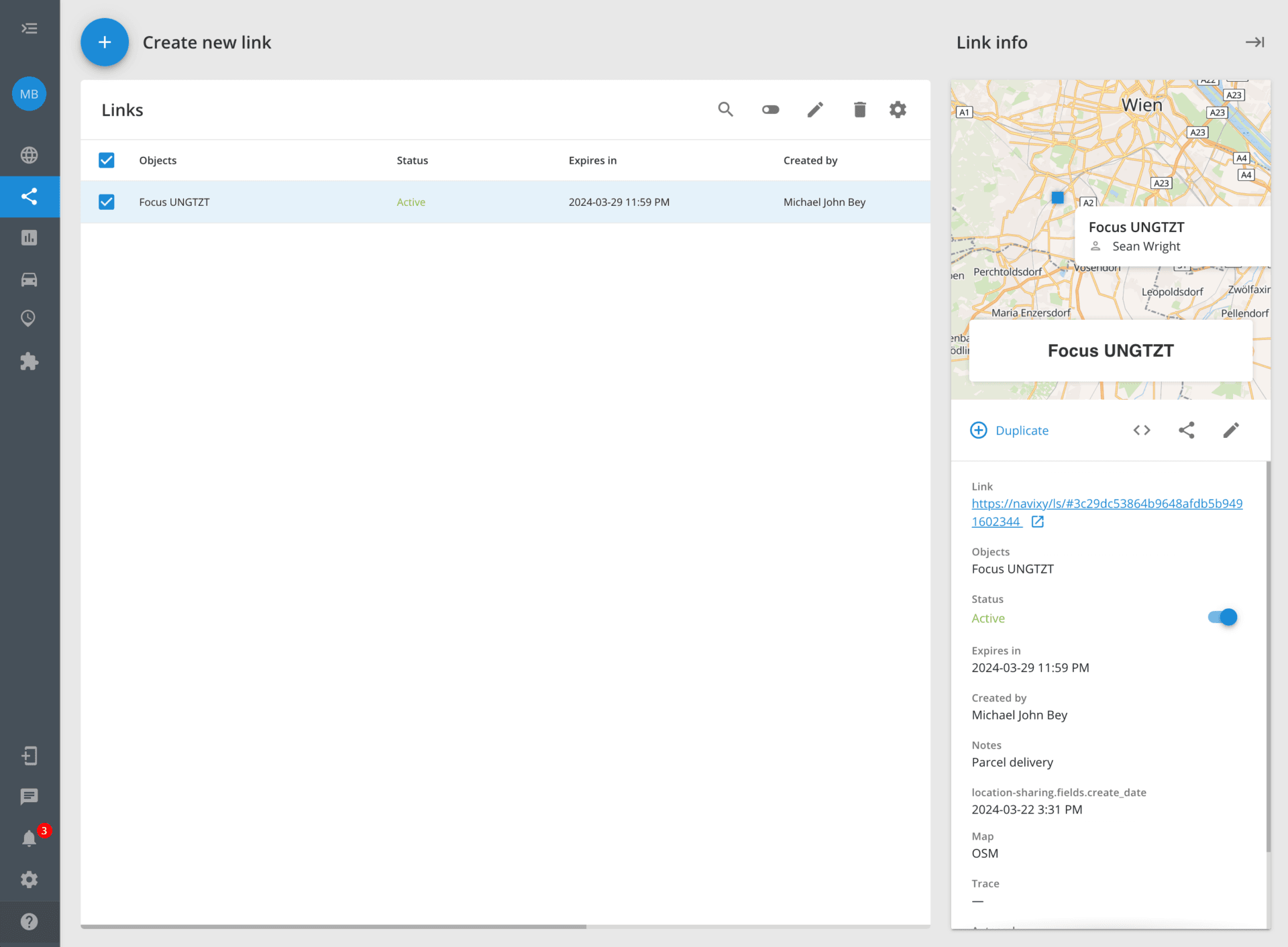Screen dimensions: 1288x947
Task: Click the green Active status cell
Action: 411,202
